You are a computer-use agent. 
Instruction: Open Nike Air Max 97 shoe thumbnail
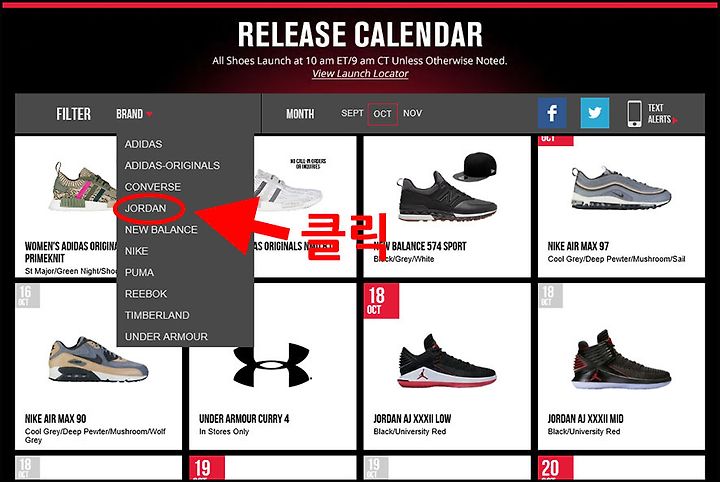621,189
